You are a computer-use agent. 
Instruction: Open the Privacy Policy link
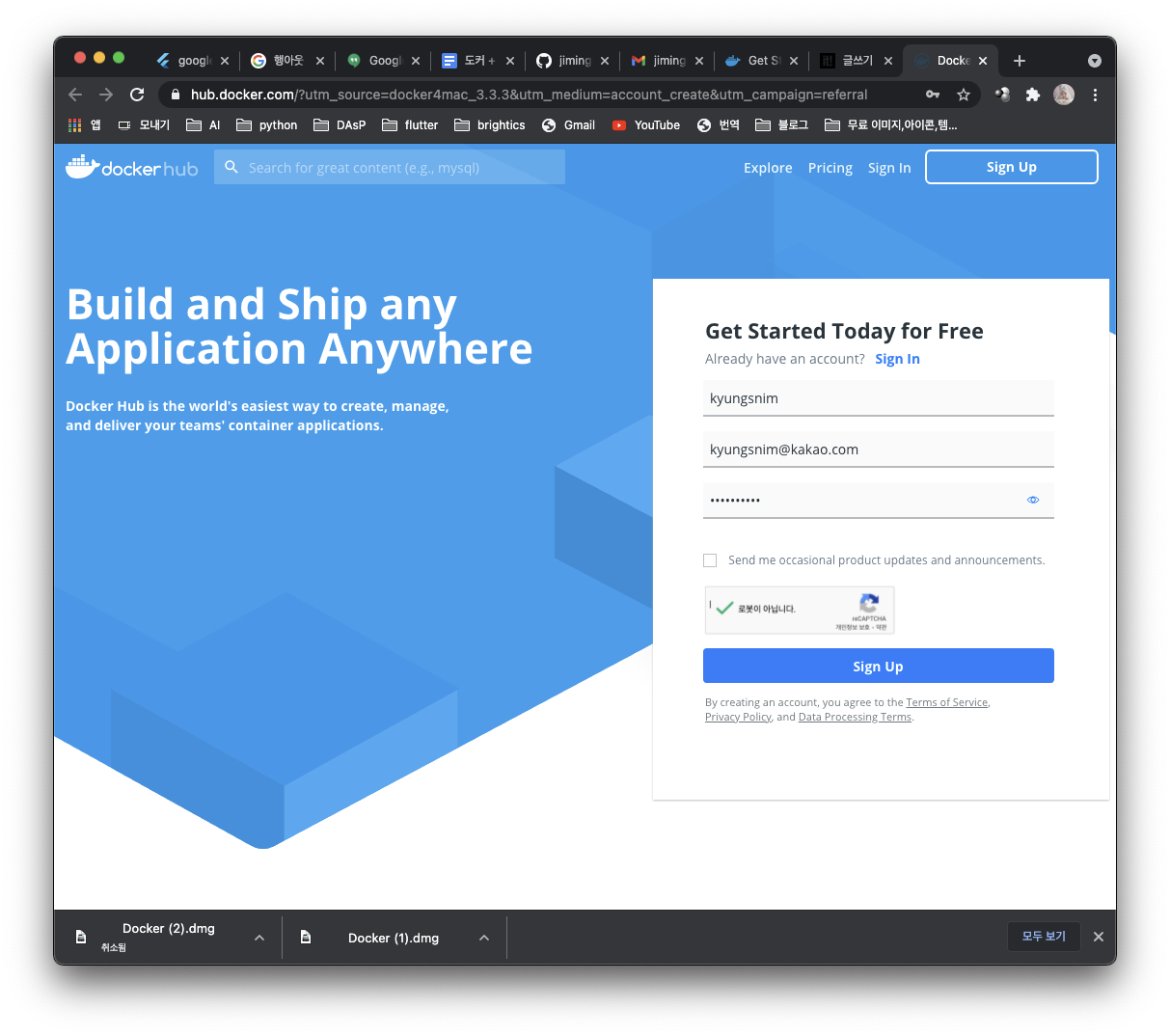pos(738,717)
